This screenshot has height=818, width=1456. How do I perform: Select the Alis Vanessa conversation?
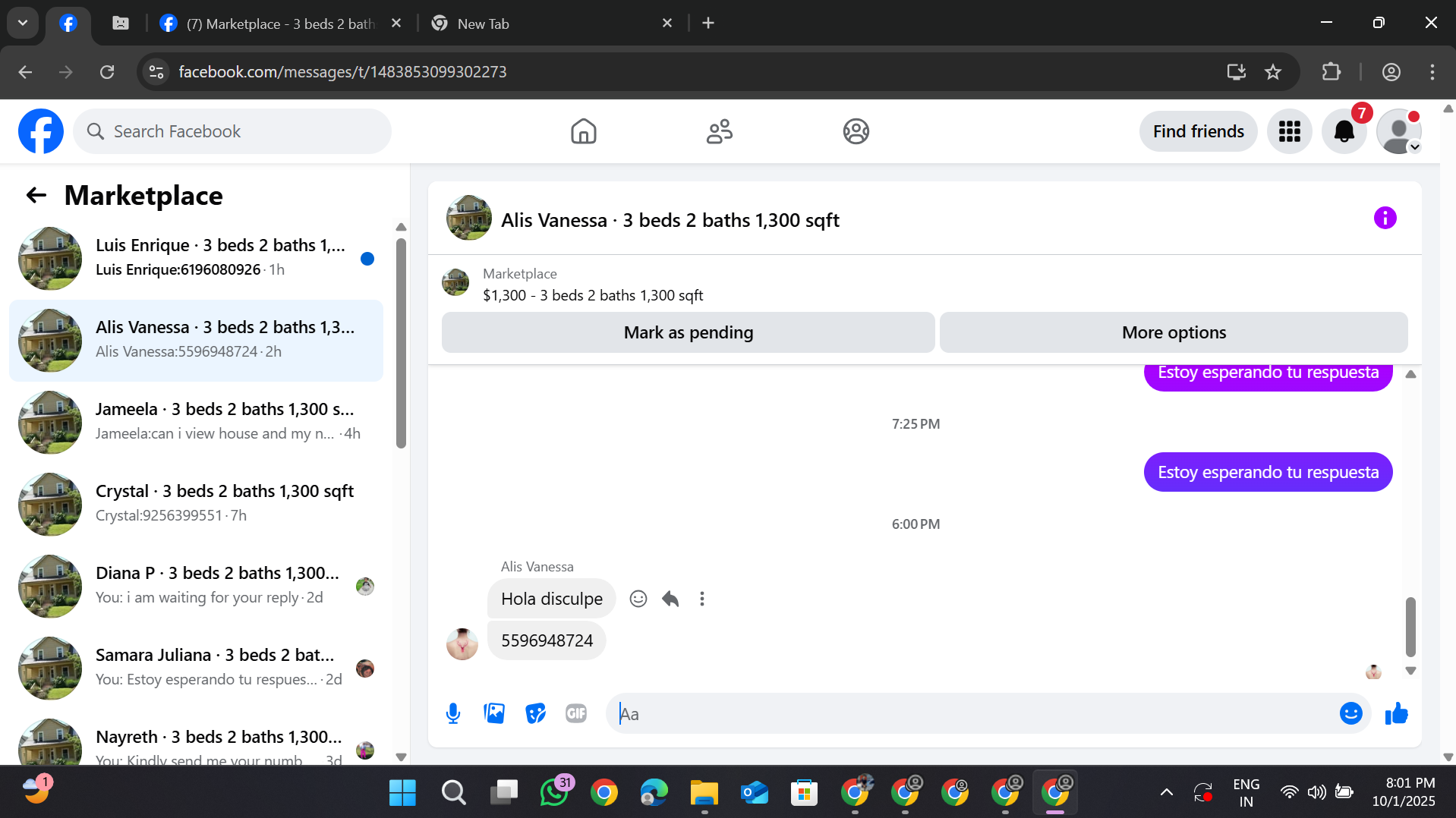196,341
